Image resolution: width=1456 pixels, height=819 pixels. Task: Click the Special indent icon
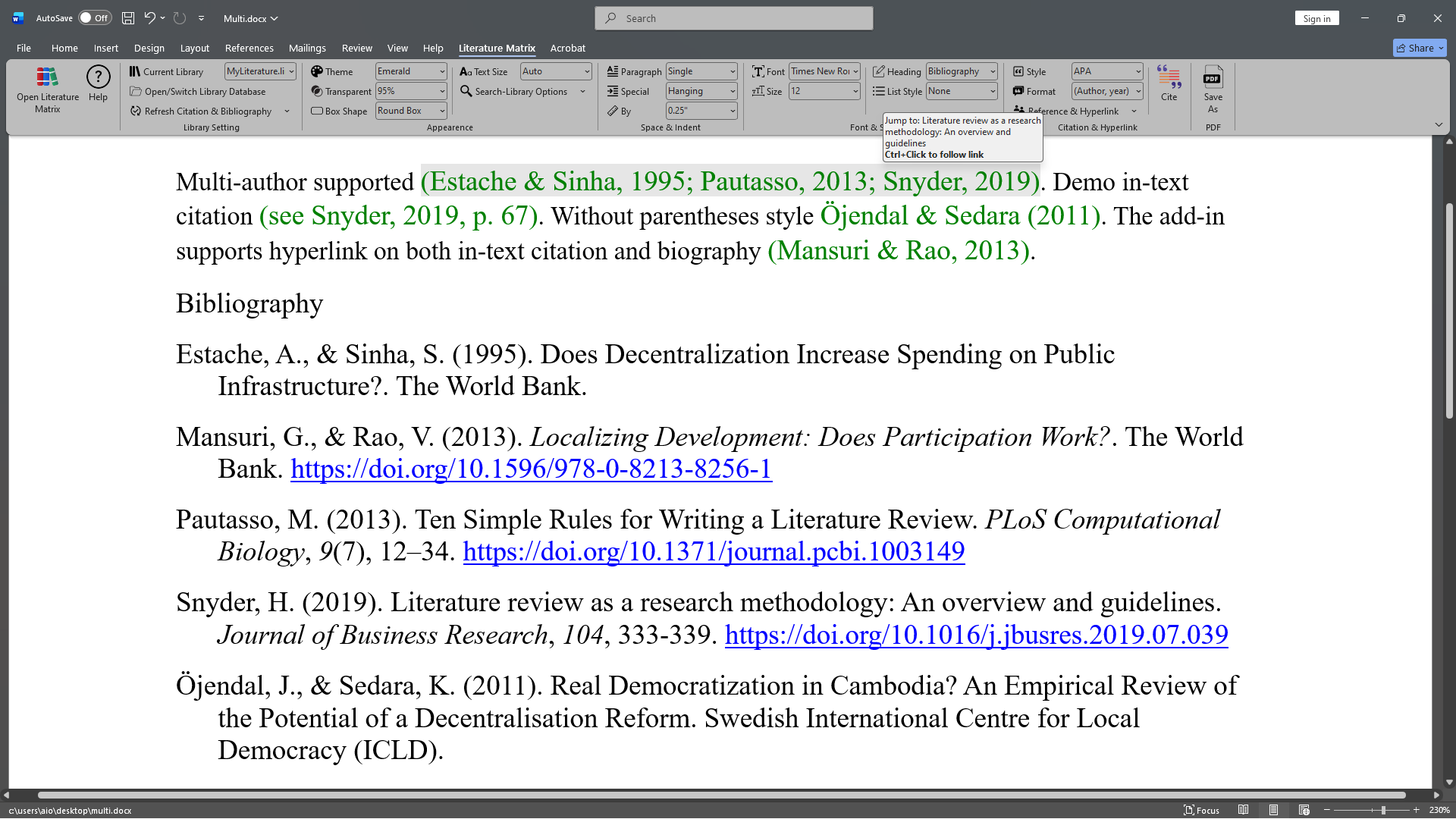613,91
